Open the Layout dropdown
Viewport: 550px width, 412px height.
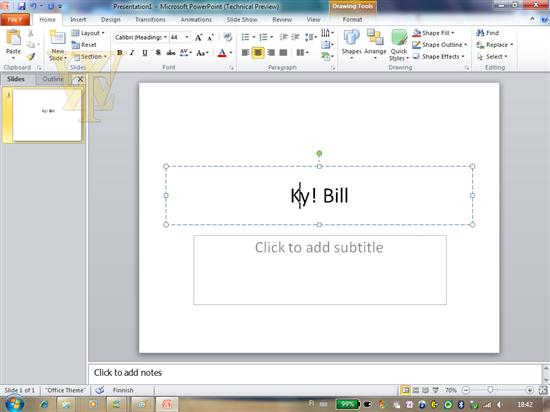coord(88,33)
